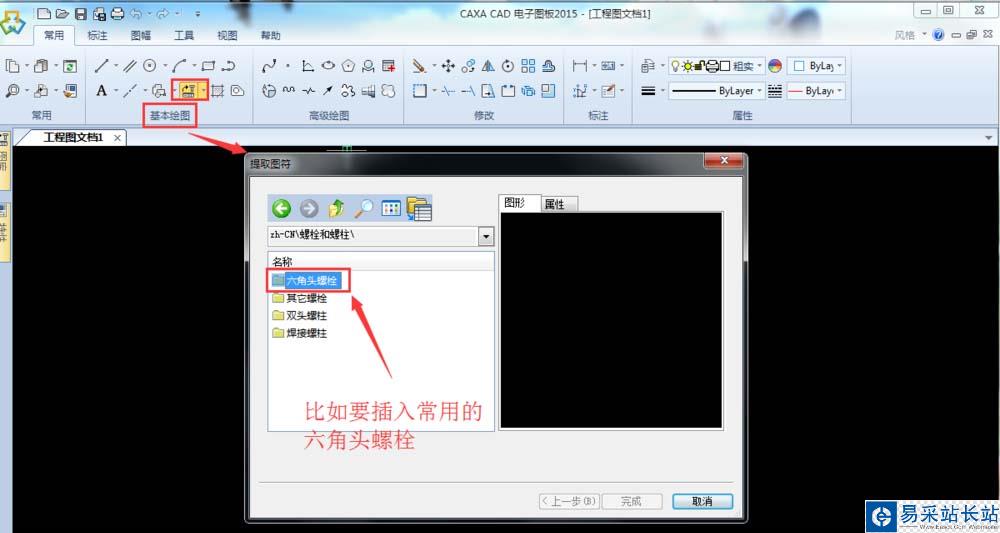1000x533 pixels.
Task: Expand the dropdown arrow beside Extract Symbol icon
Action: tap(203, 91)
